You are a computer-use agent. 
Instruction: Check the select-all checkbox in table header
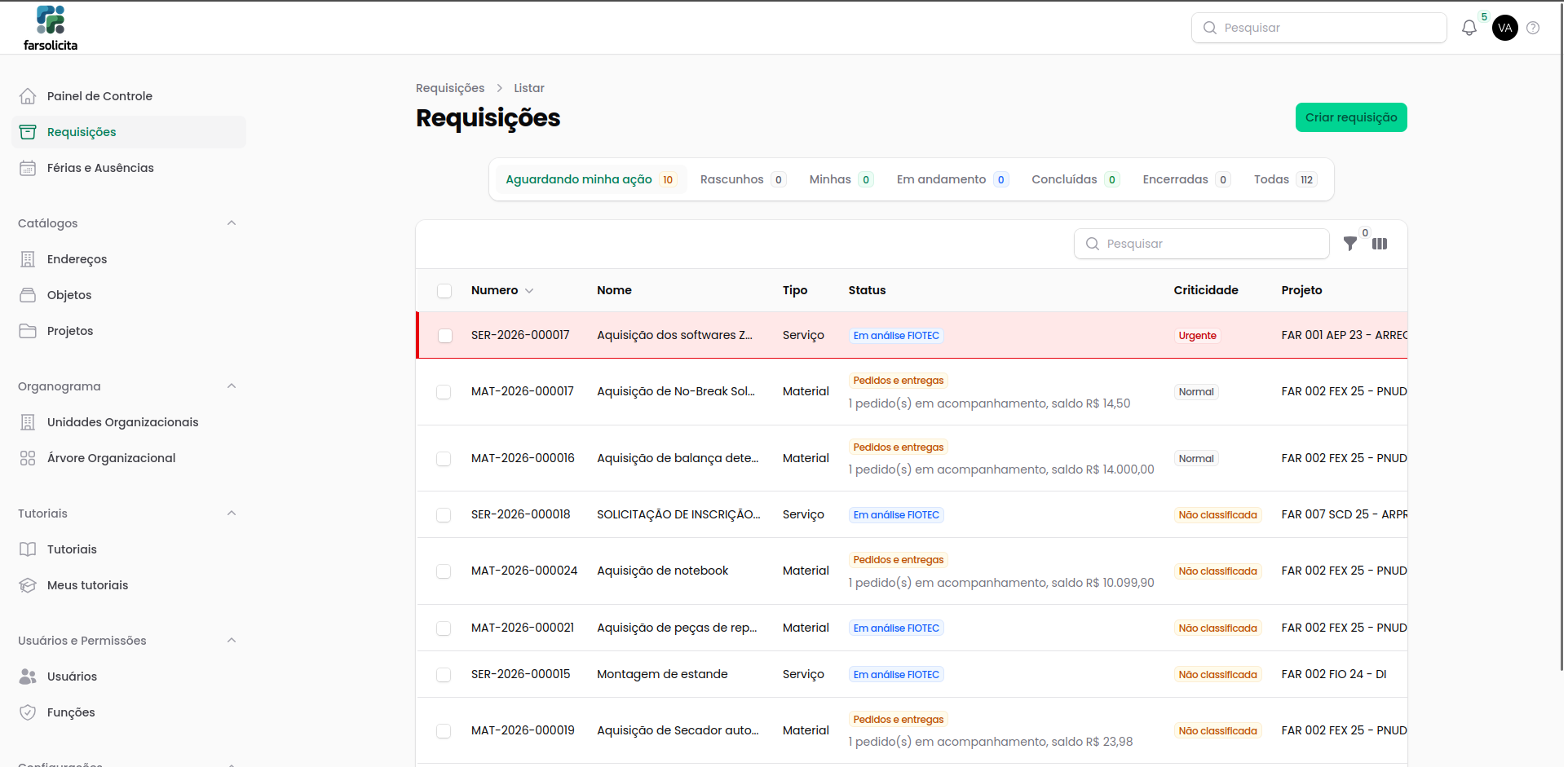(x=444, y=291)
